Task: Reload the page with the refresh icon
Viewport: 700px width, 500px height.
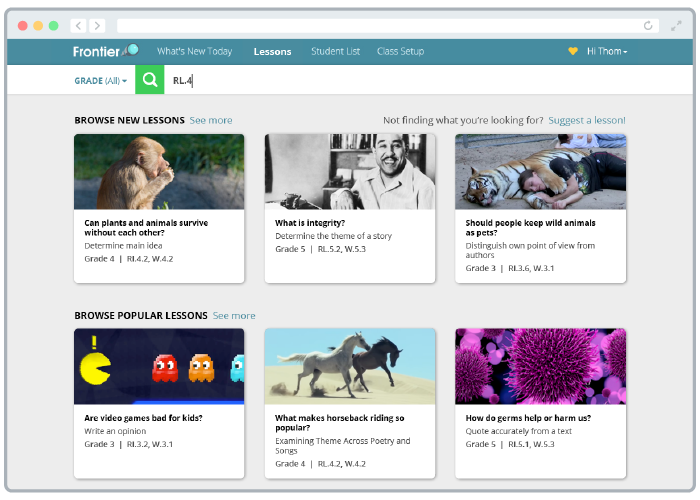Action: click(x=648, y=25)
